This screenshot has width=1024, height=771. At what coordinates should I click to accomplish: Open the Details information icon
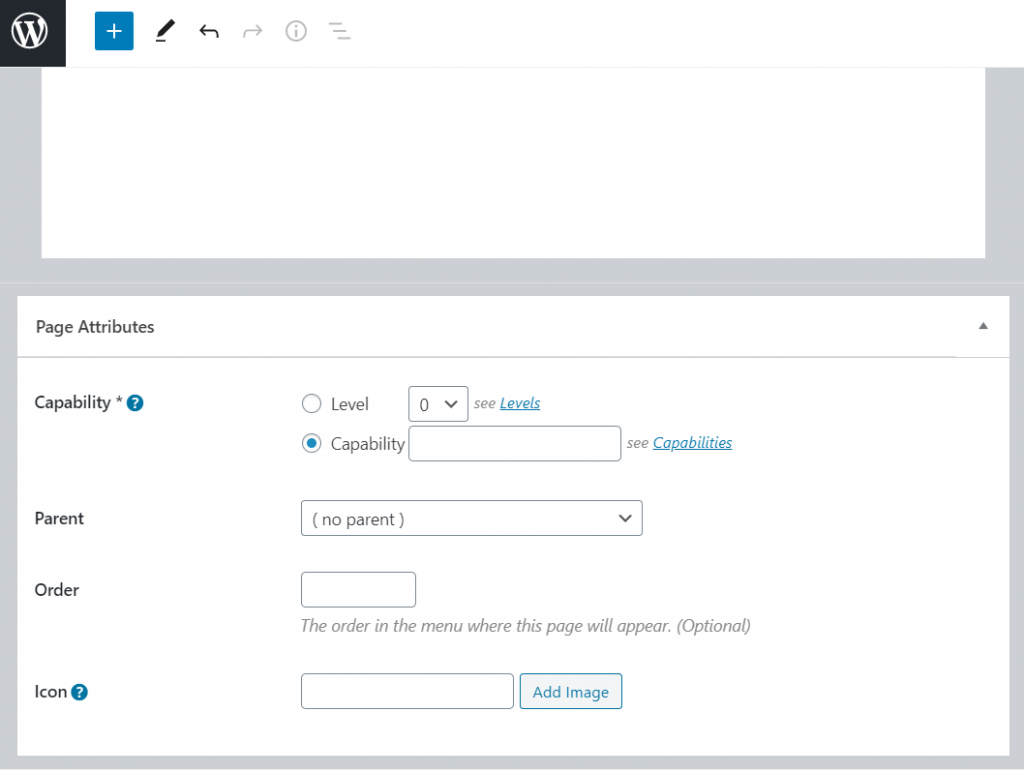pos(295,31)
